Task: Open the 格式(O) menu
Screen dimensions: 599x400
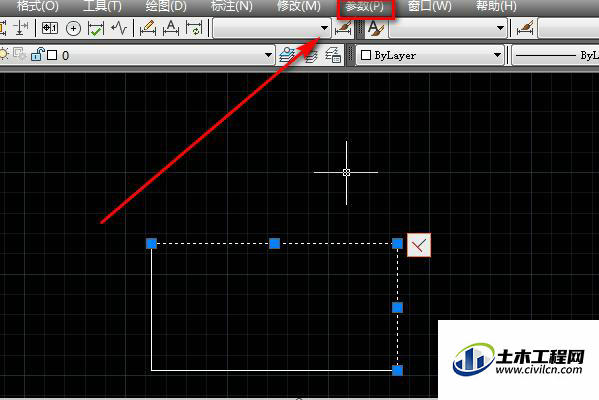Action: tap(37, 6)
